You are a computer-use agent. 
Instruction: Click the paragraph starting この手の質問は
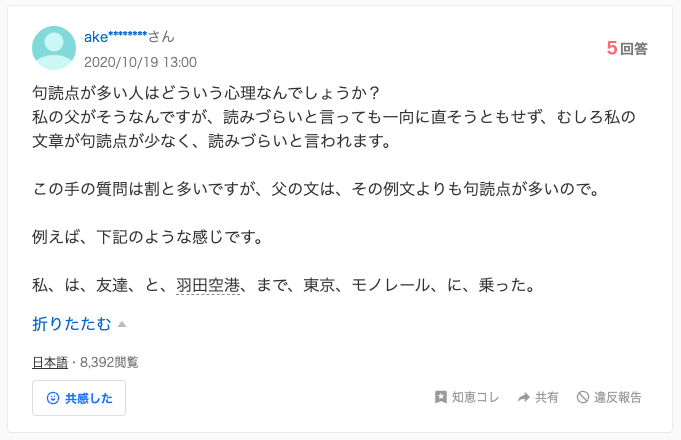tap(315, 189)
